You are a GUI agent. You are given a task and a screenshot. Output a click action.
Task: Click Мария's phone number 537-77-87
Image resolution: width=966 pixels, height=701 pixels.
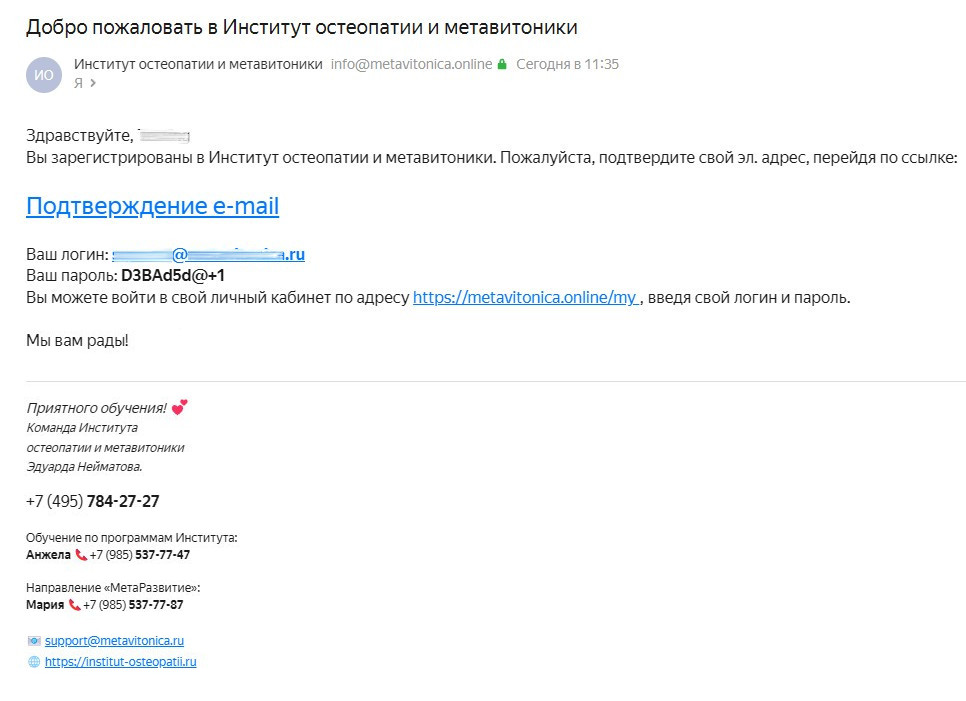click(x=156, y=605)
